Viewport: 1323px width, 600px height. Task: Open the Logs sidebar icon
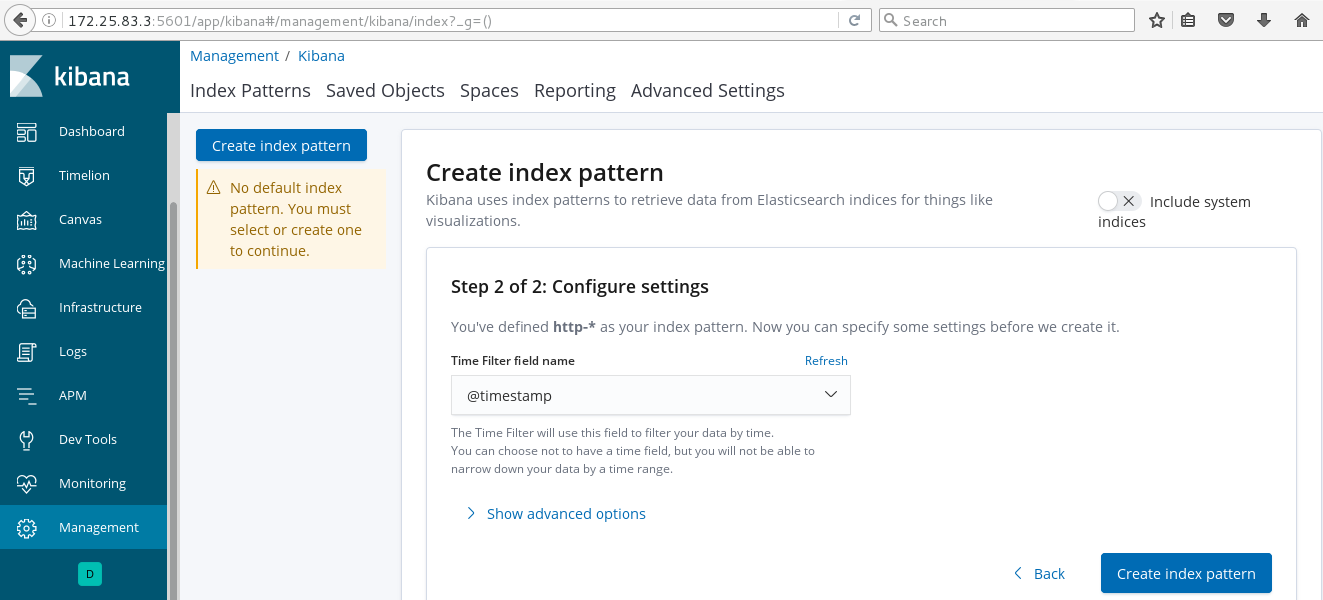[27, 352]
